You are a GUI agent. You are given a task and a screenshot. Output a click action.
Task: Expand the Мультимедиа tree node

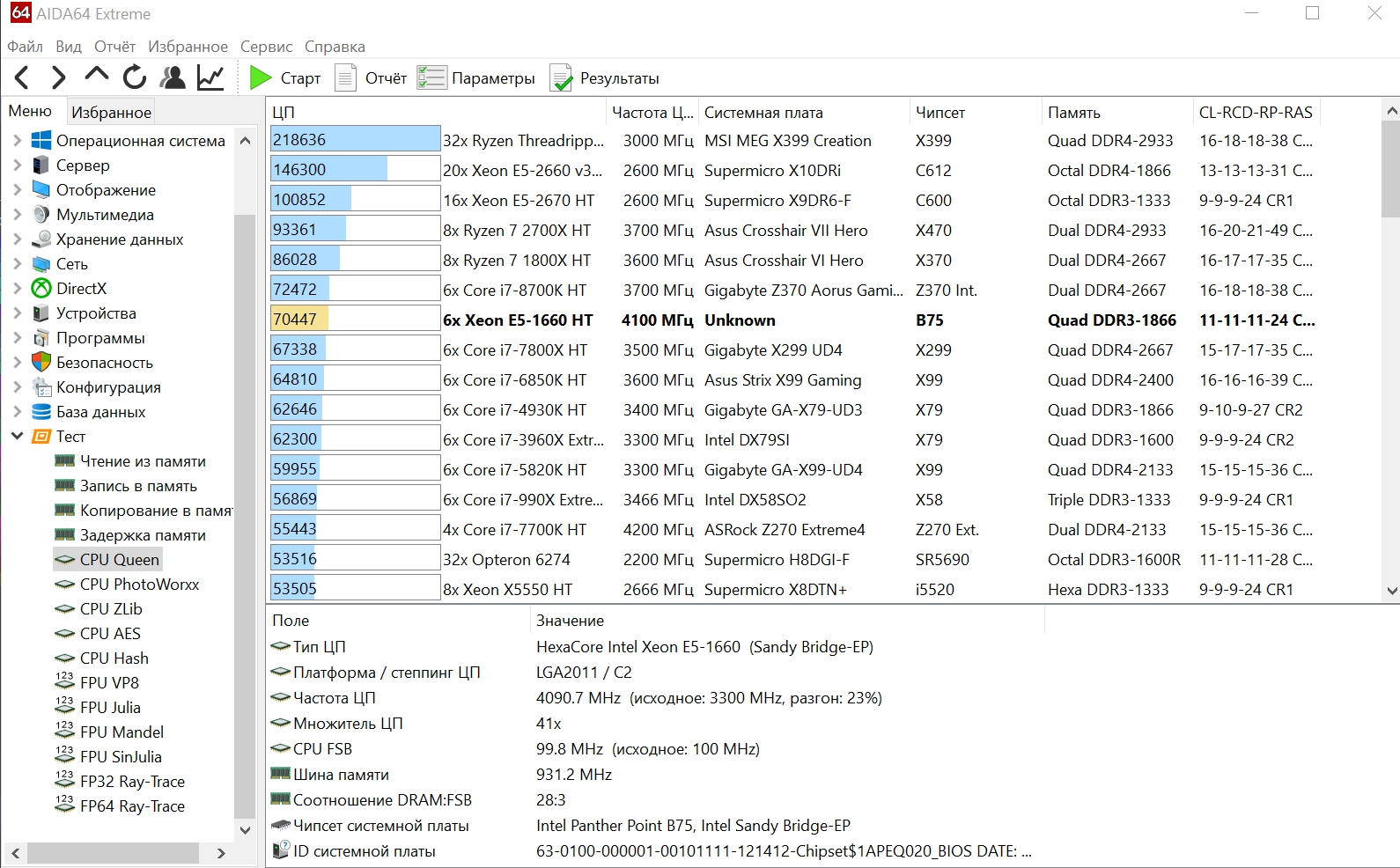[17, 215]
